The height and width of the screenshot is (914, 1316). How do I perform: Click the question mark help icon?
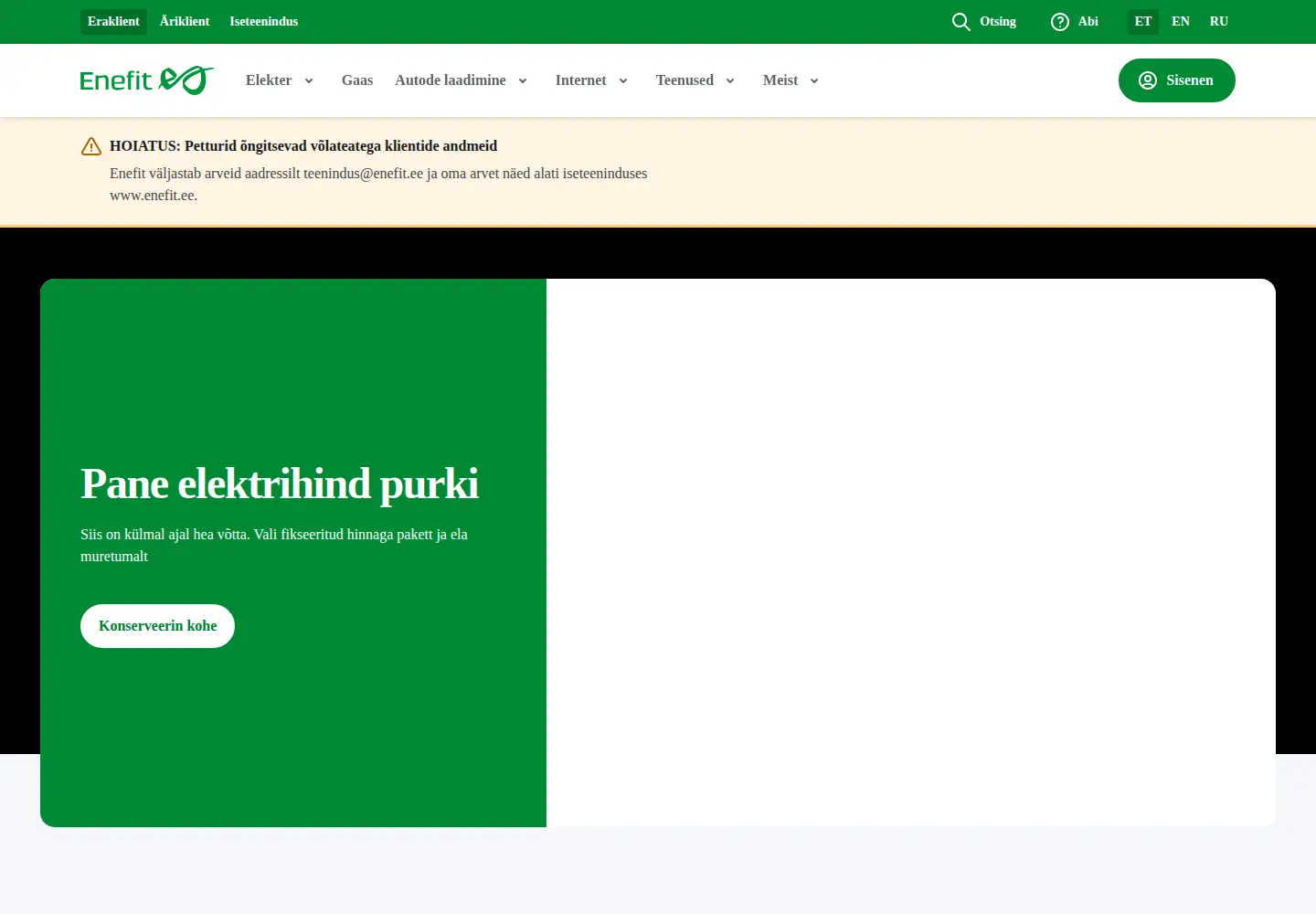1060,22
